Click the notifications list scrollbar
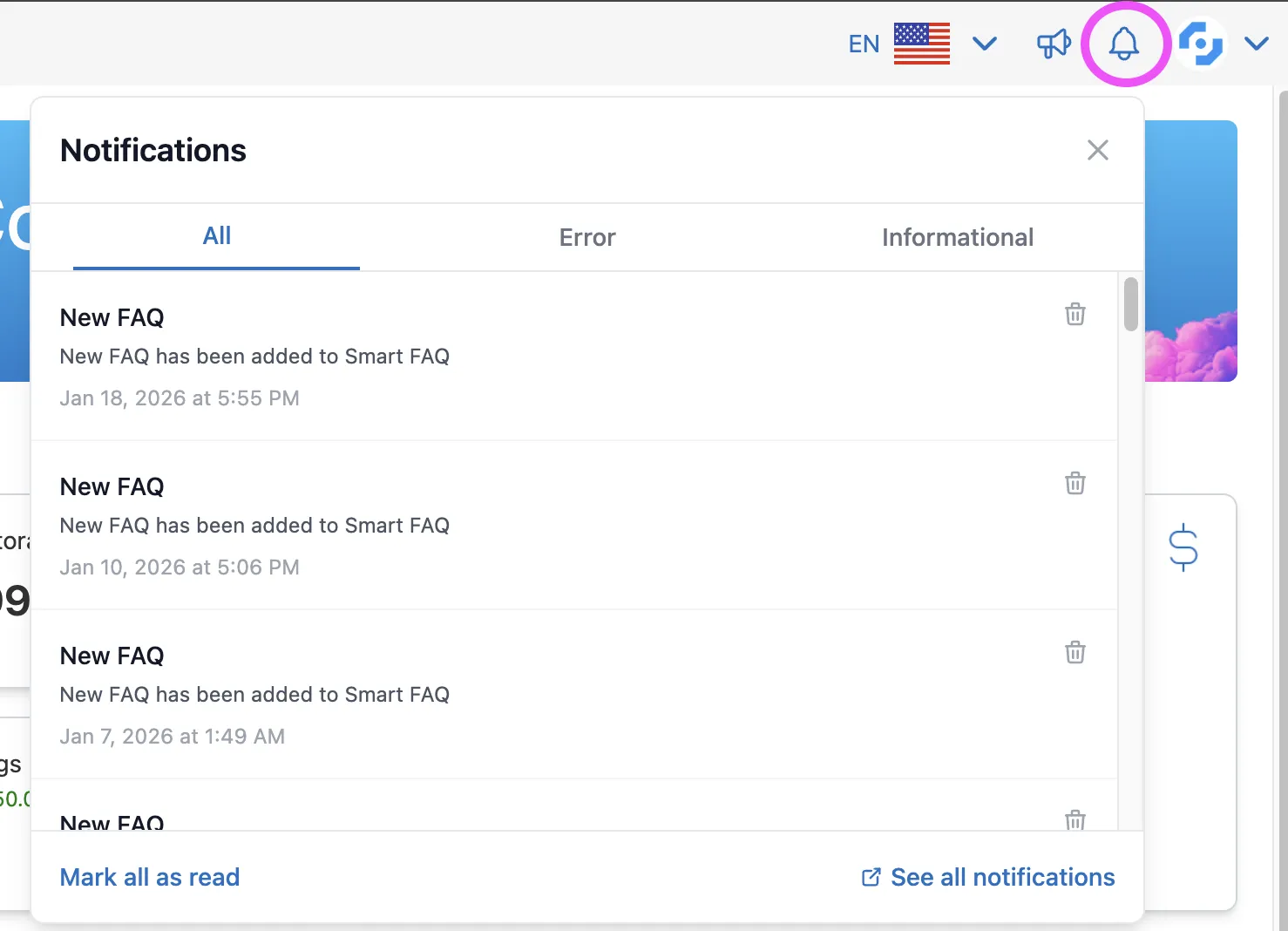The image size is (1288, 931). 1130,304
